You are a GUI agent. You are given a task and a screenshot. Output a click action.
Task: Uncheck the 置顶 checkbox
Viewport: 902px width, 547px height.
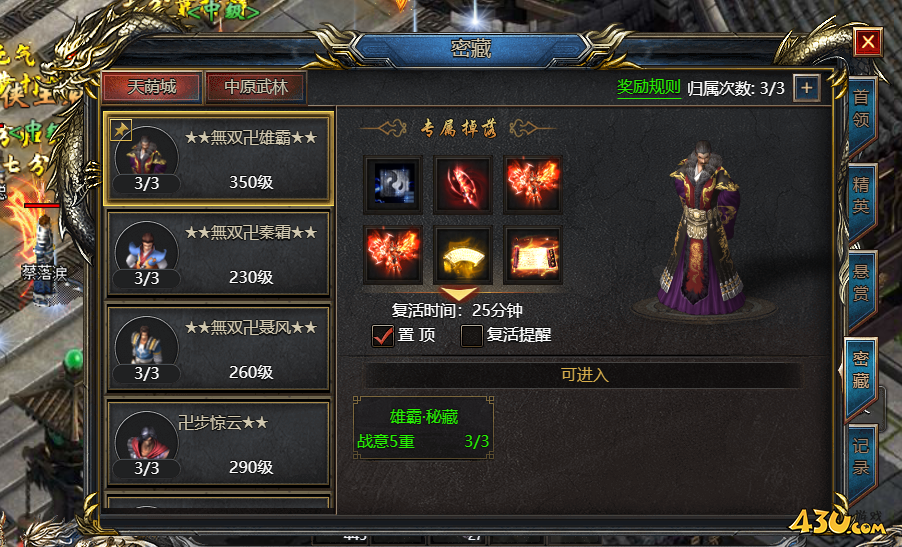click(383, 335)
